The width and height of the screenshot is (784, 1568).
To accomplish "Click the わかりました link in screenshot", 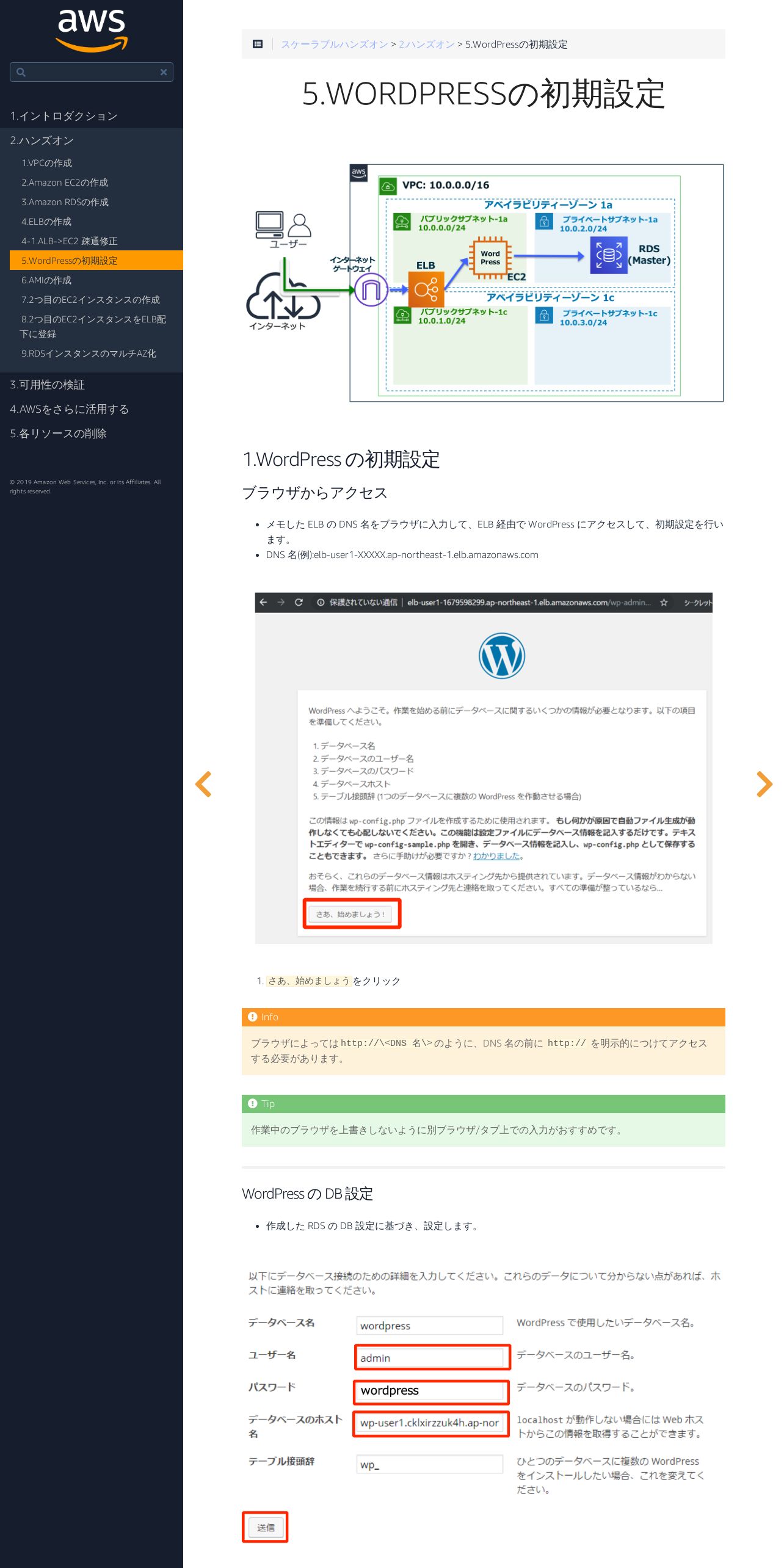I will pos(496,856).
